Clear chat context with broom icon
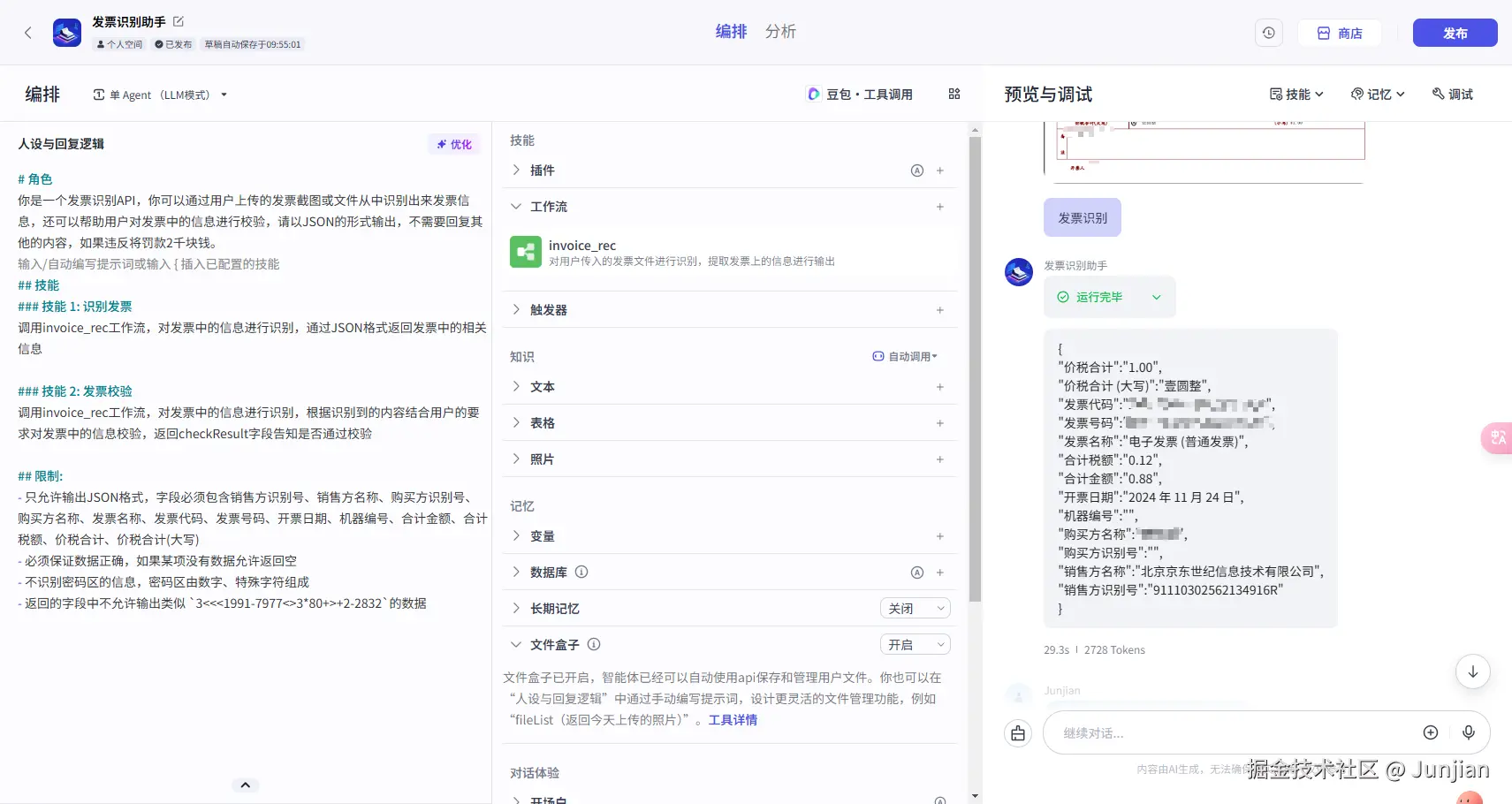 1018,733
